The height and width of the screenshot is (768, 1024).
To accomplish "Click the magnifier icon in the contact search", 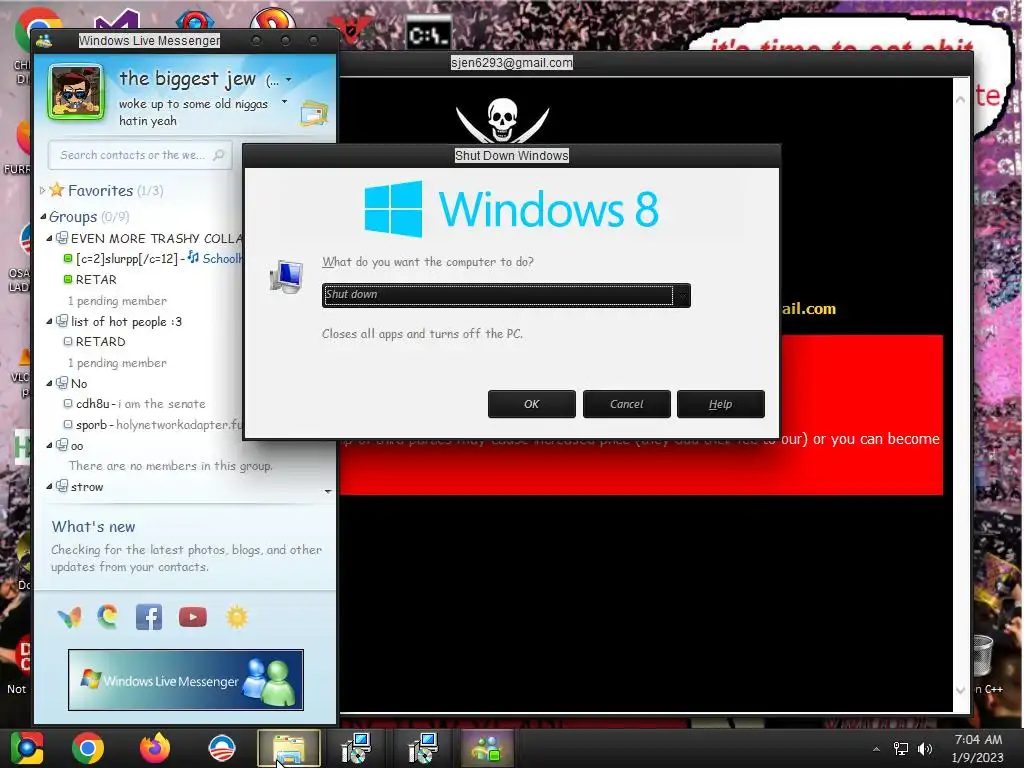I will coord(219,155).
